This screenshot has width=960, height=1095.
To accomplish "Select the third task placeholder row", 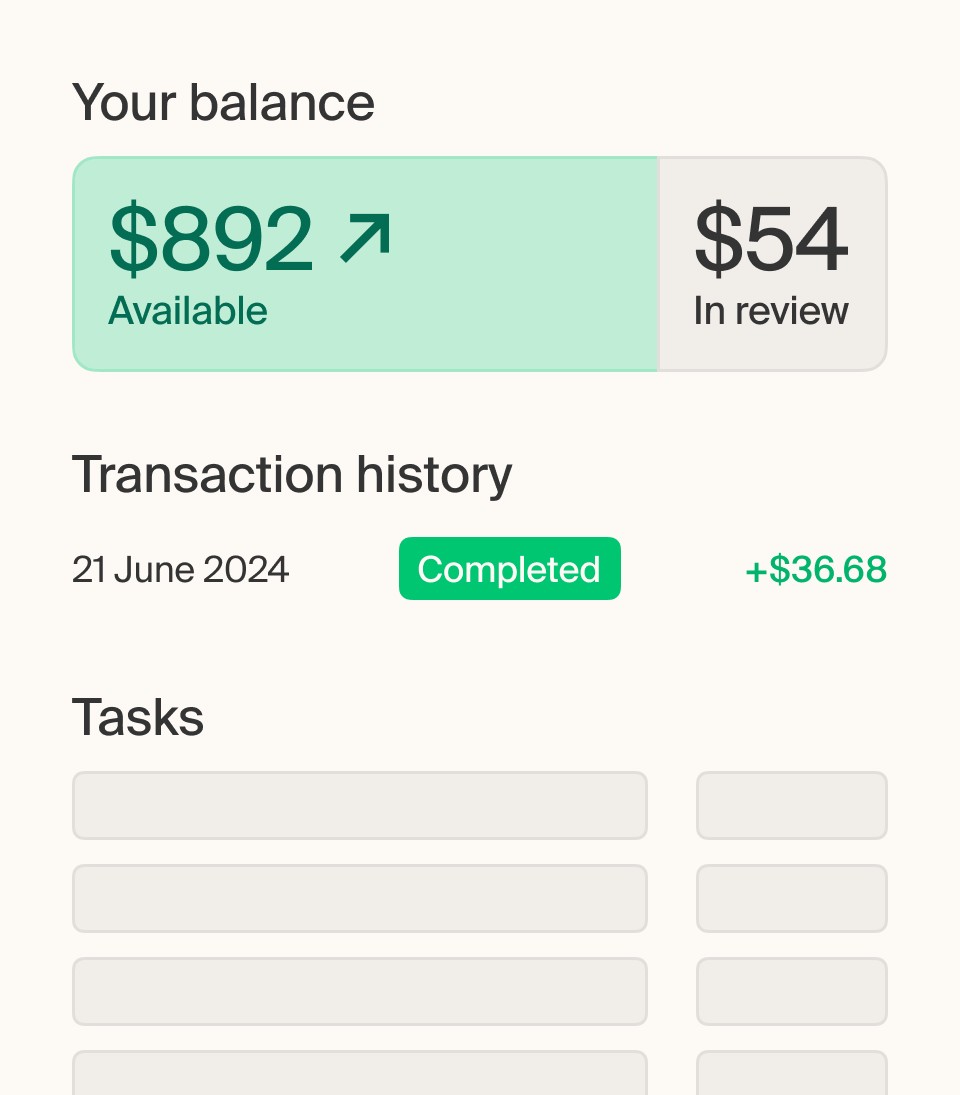I will [360, 991].
